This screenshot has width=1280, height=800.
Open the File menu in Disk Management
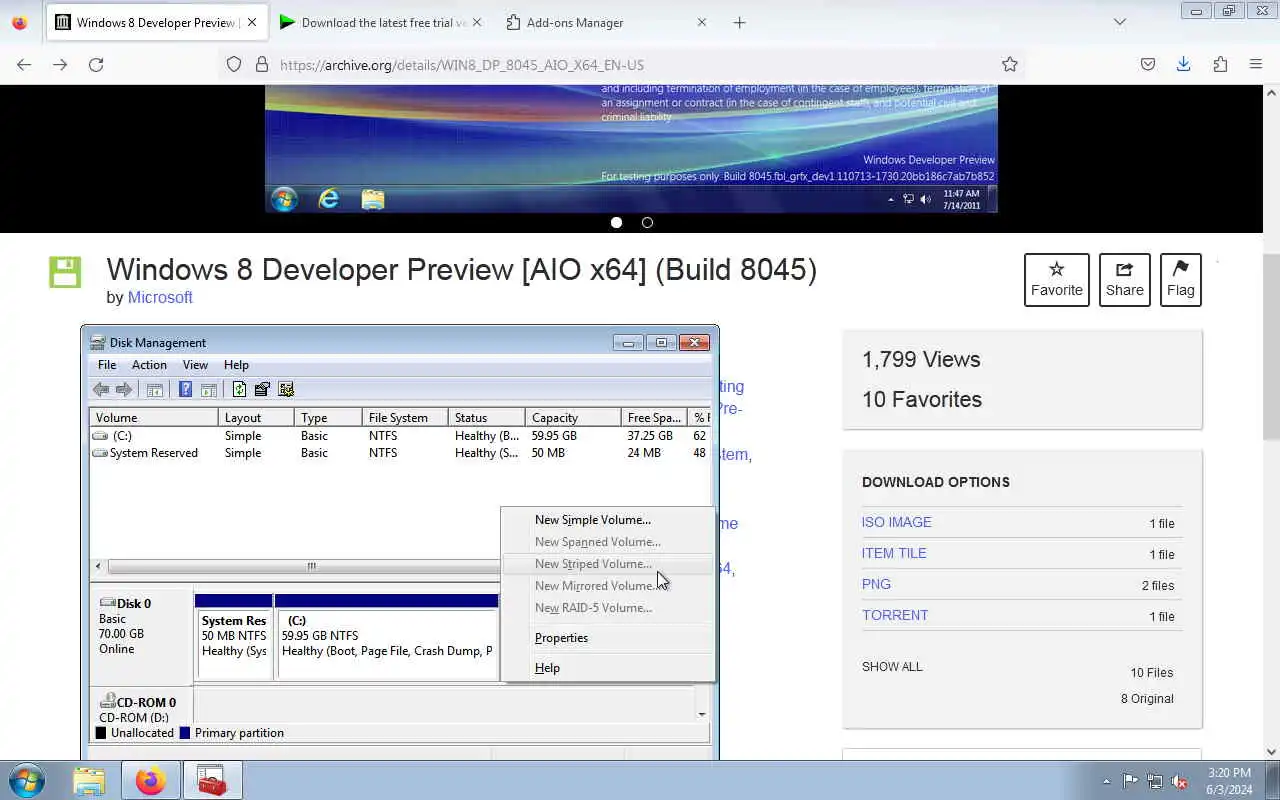click(x=107, y=365)
